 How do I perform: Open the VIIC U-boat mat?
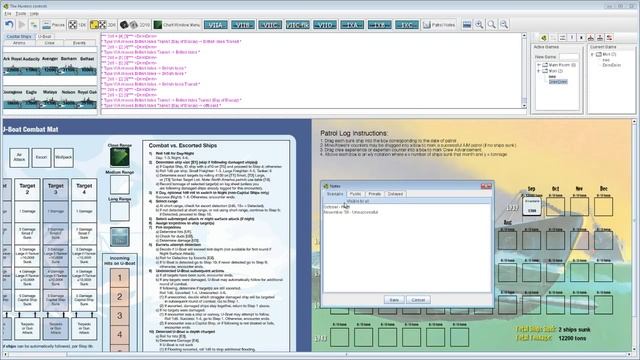[270, 25]
